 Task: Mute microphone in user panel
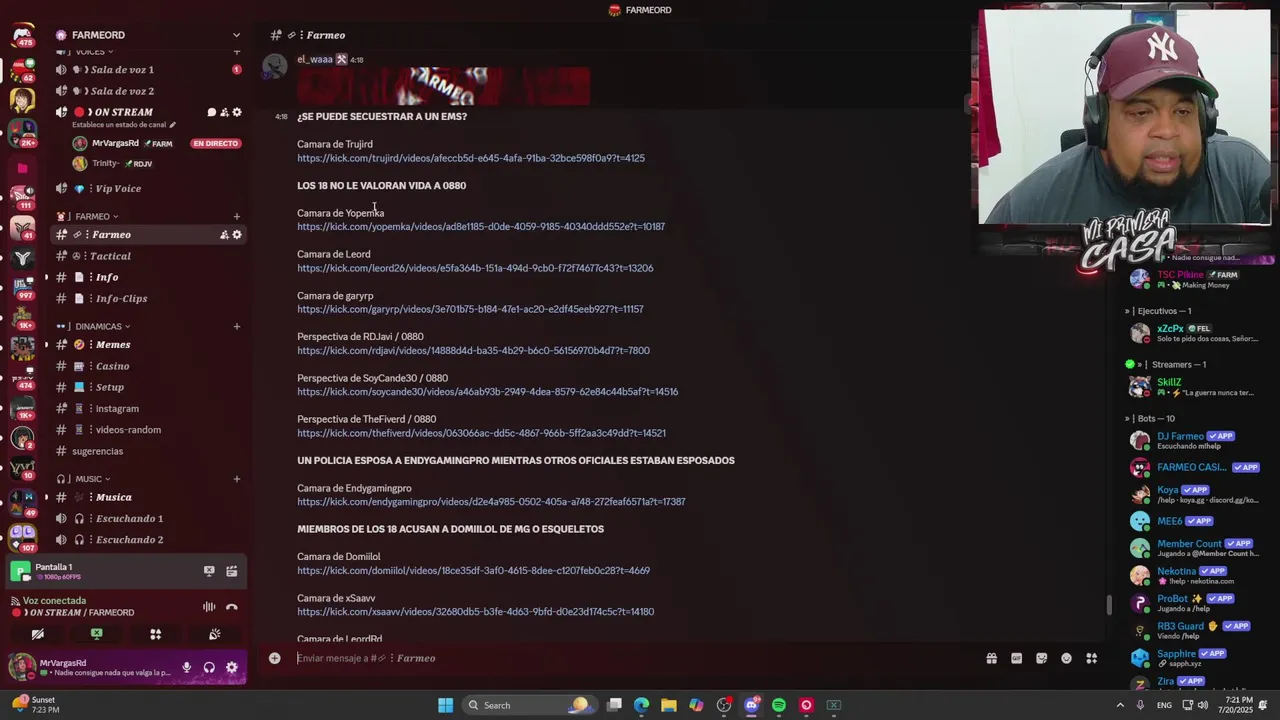click(x=186, y=667)
